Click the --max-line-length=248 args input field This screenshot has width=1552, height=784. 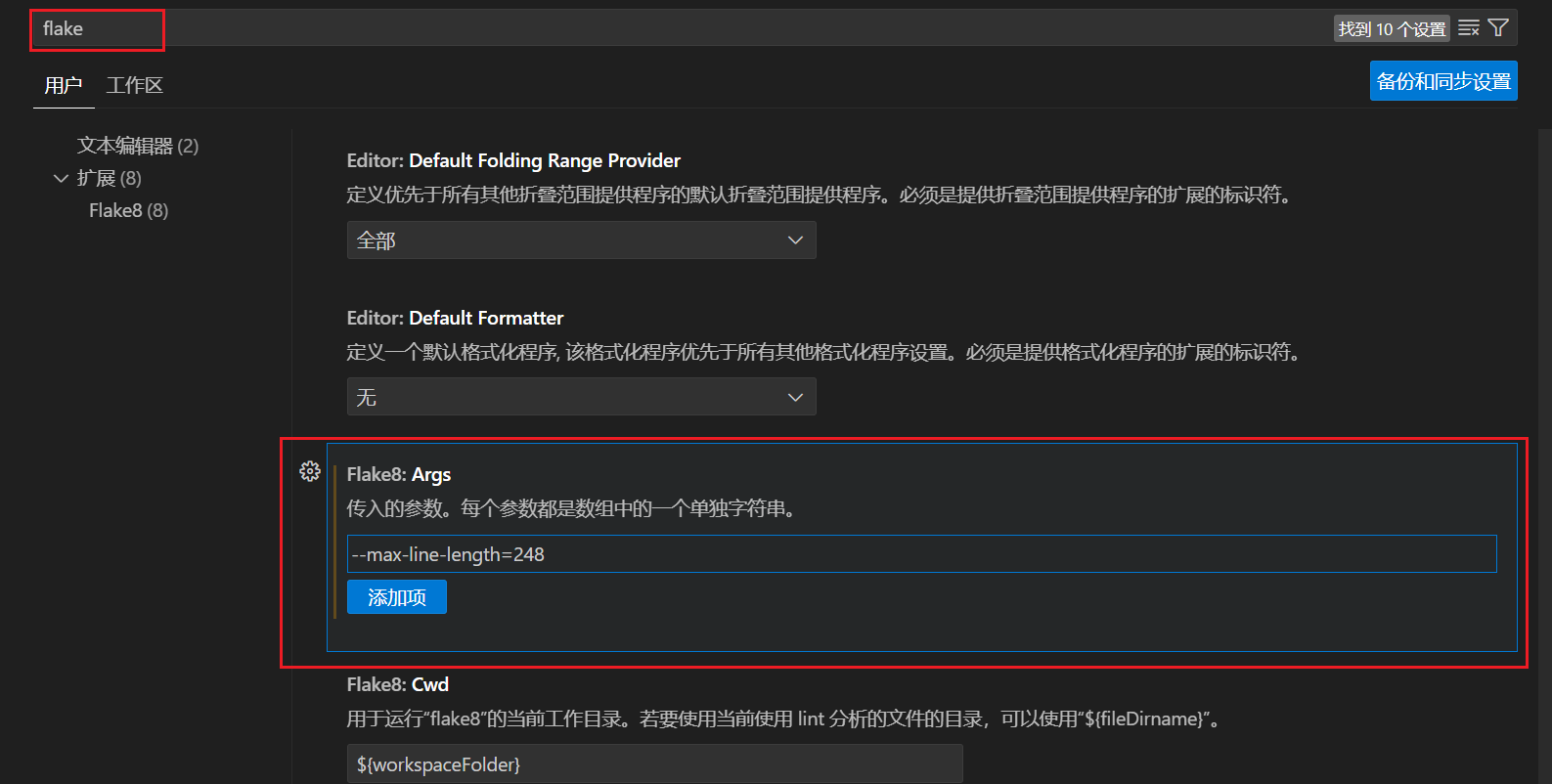921,554
